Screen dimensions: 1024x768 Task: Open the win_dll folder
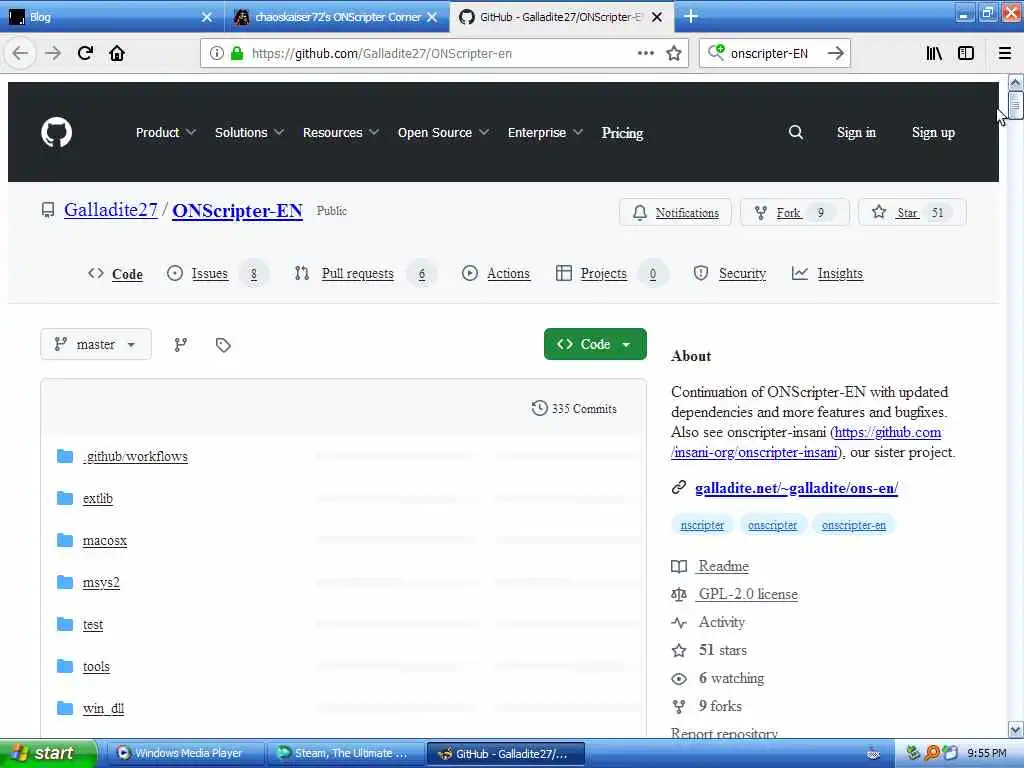click(103, 709)
